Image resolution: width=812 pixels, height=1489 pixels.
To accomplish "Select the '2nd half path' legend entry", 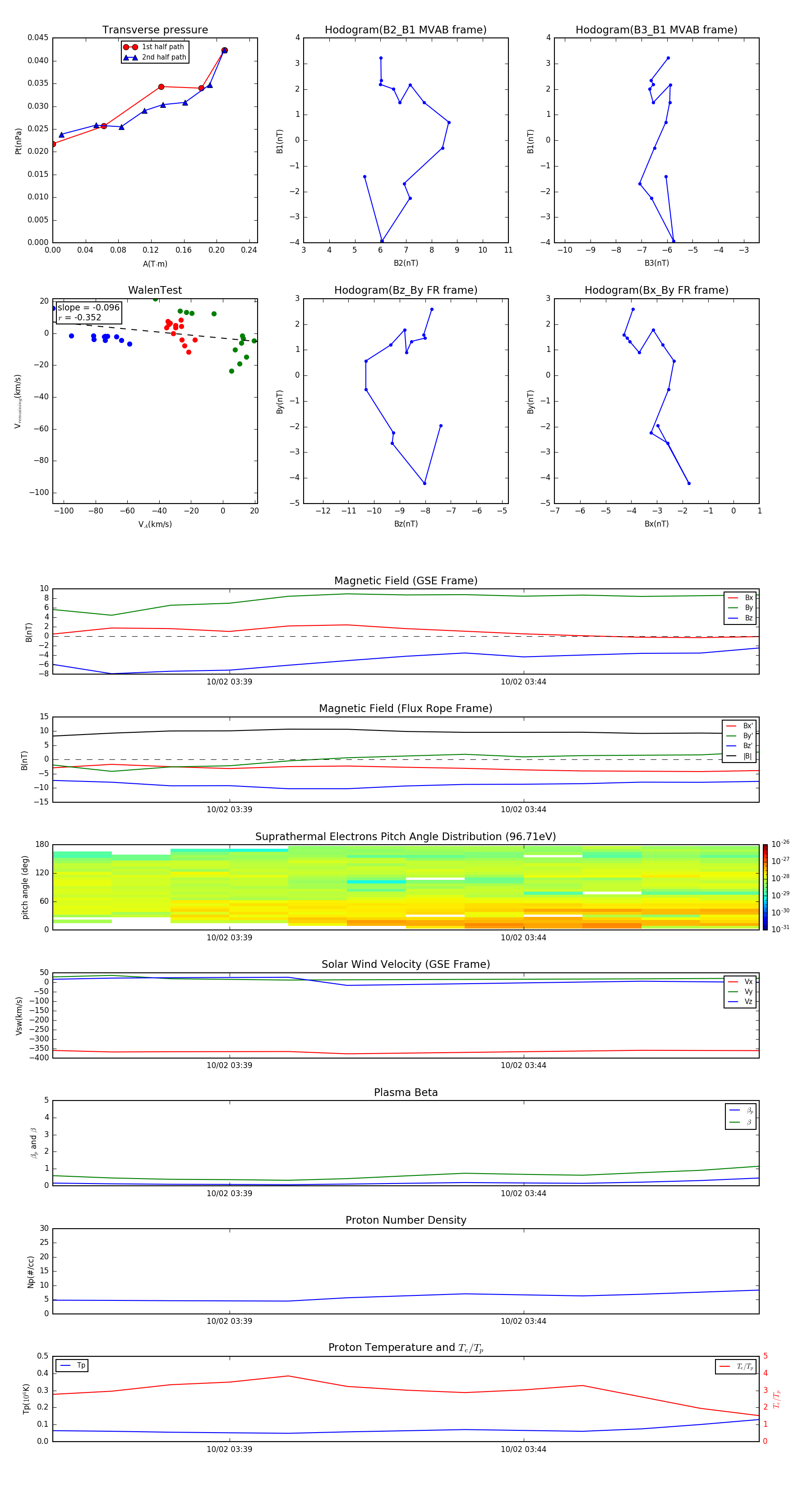I will (155, 57).
